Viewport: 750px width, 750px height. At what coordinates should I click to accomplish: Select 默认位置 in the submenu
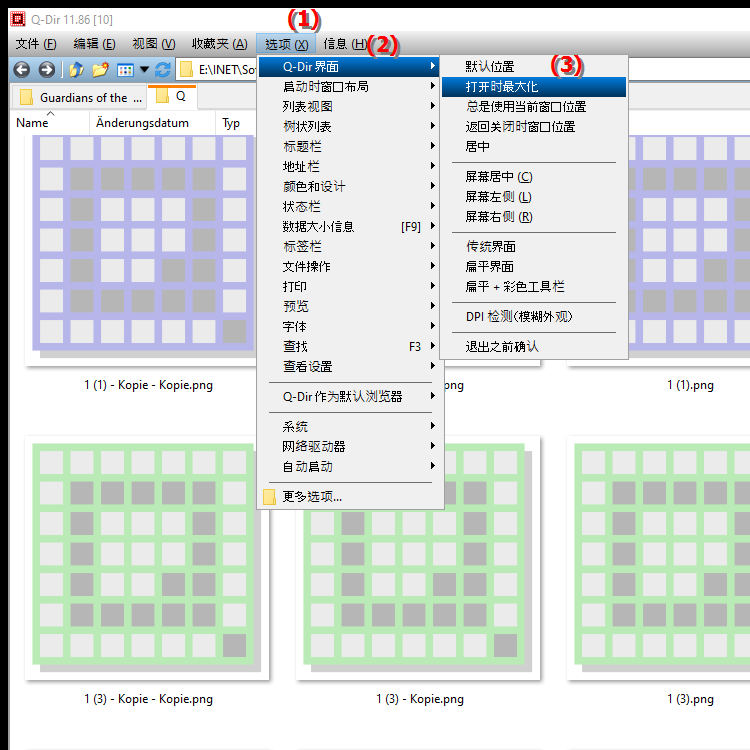click(534, 66)
